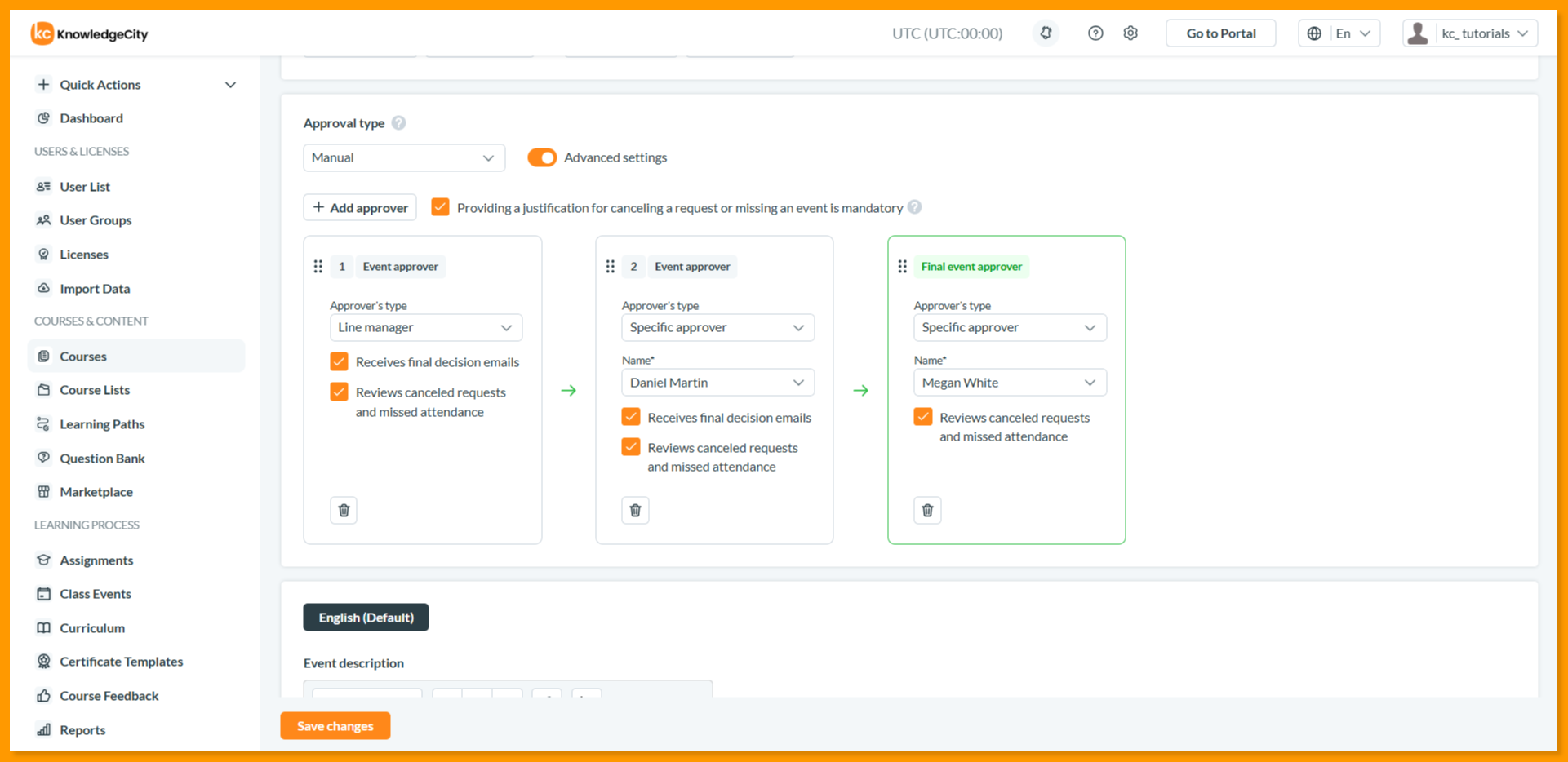Open the Line manager approver's type dropdown

[426, 327]
